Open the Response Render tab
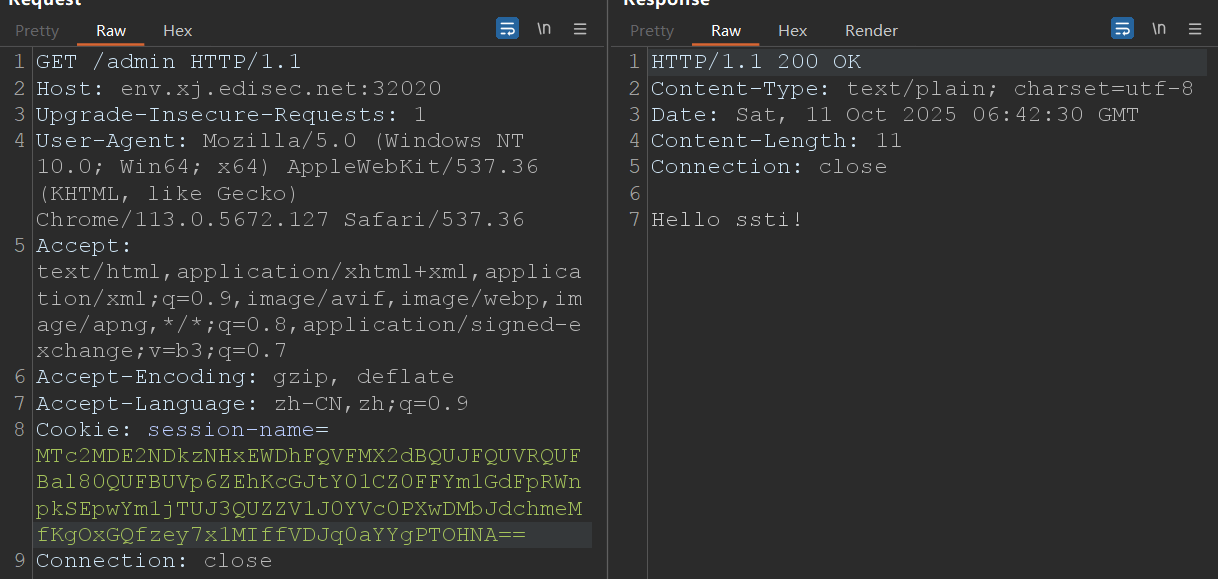Image resolution: width=1218 pixels, height=579 pixels. pyautogui.click(x=871, y=31)
